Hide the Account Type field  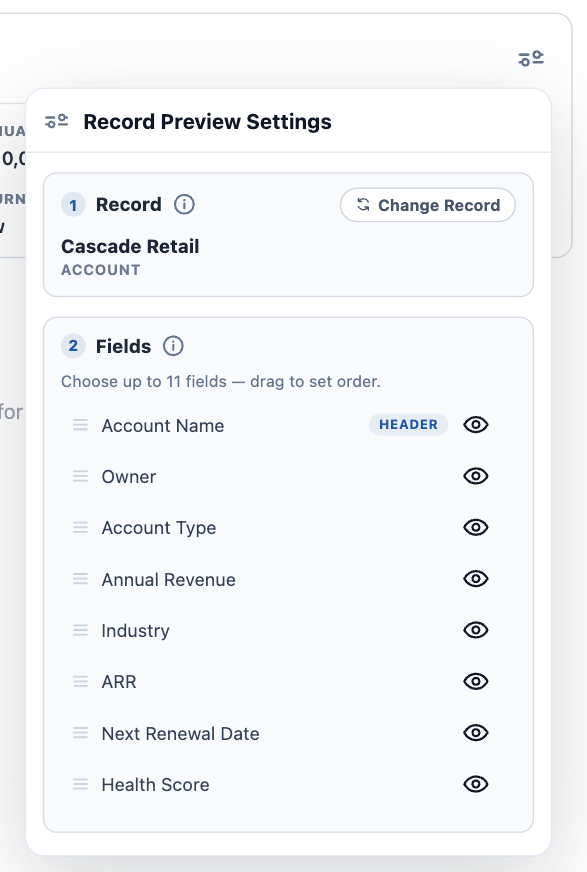(476, 527)
